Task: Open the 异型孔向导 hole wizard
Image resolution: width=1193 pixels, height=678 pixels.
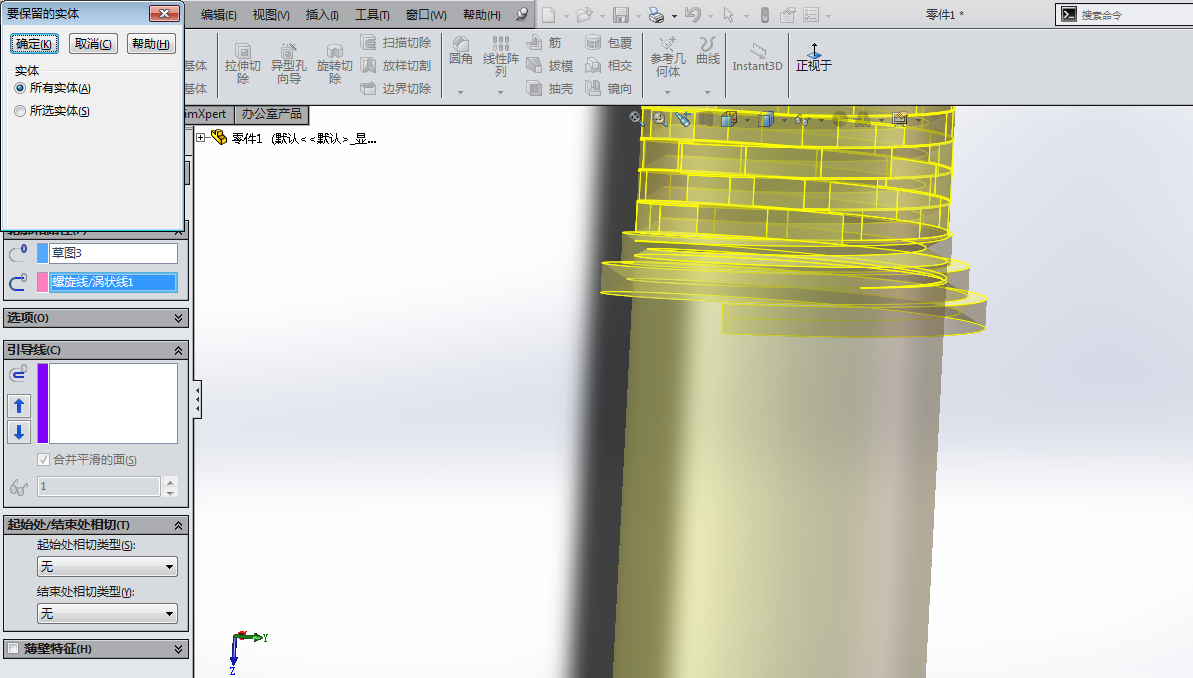Action: [x=288, y=64]
